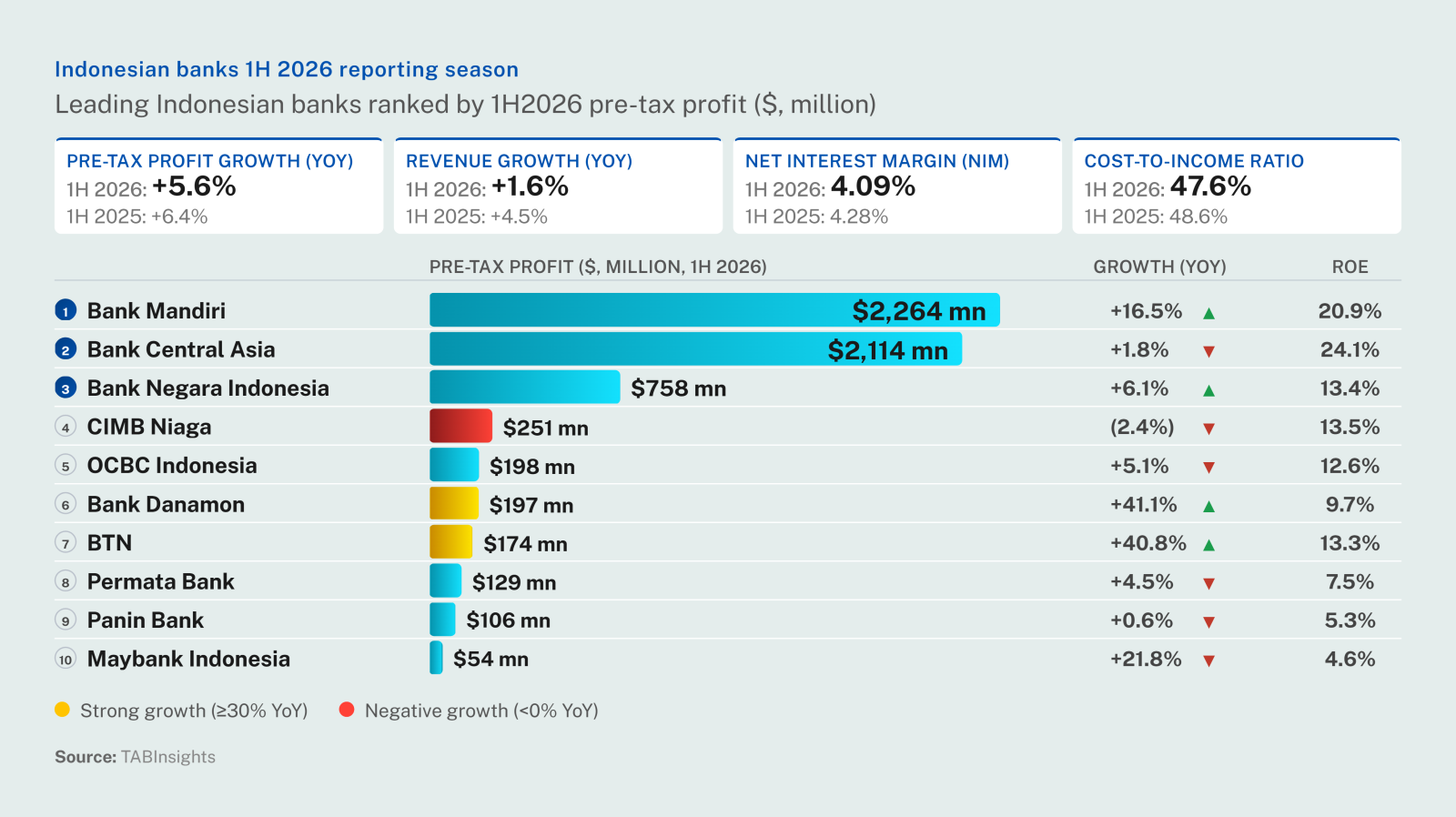The height and width of the screenshot is (817, 1456).
Task: Click the CIMB Niaga name
Action: click(x=149, y=427)
